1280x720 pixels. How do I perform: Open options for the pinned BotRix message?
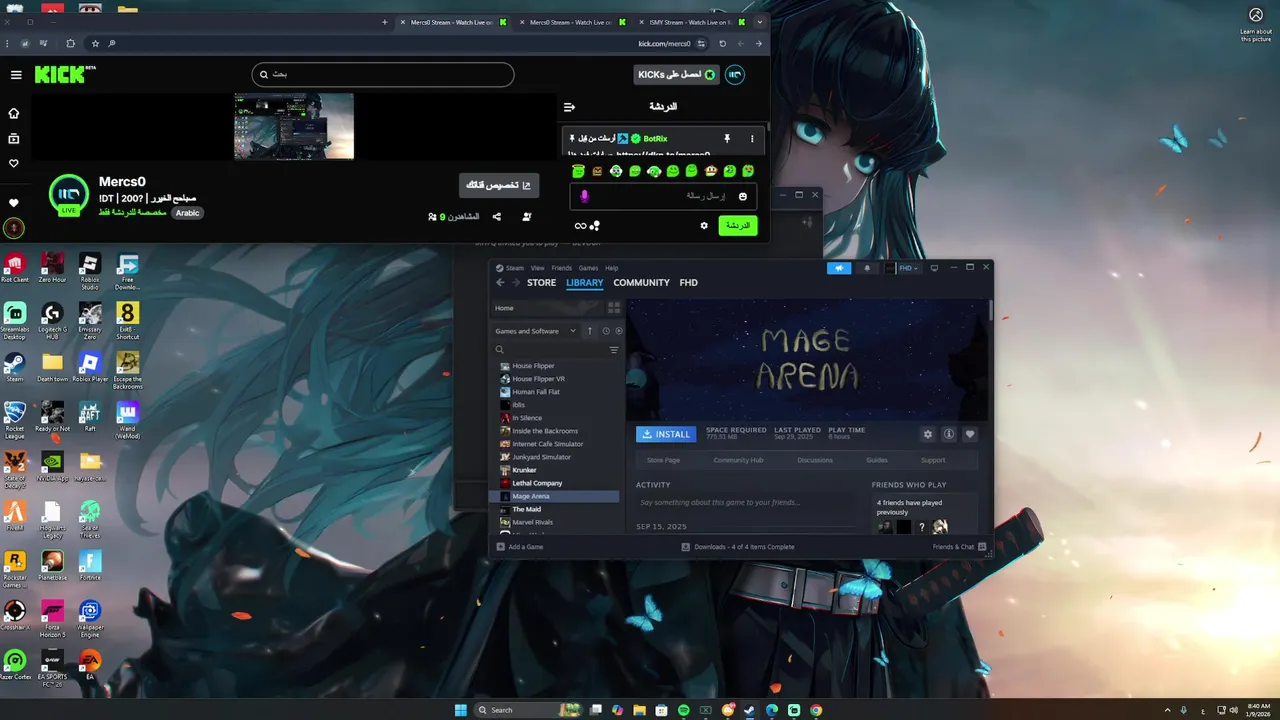point(752,139)
